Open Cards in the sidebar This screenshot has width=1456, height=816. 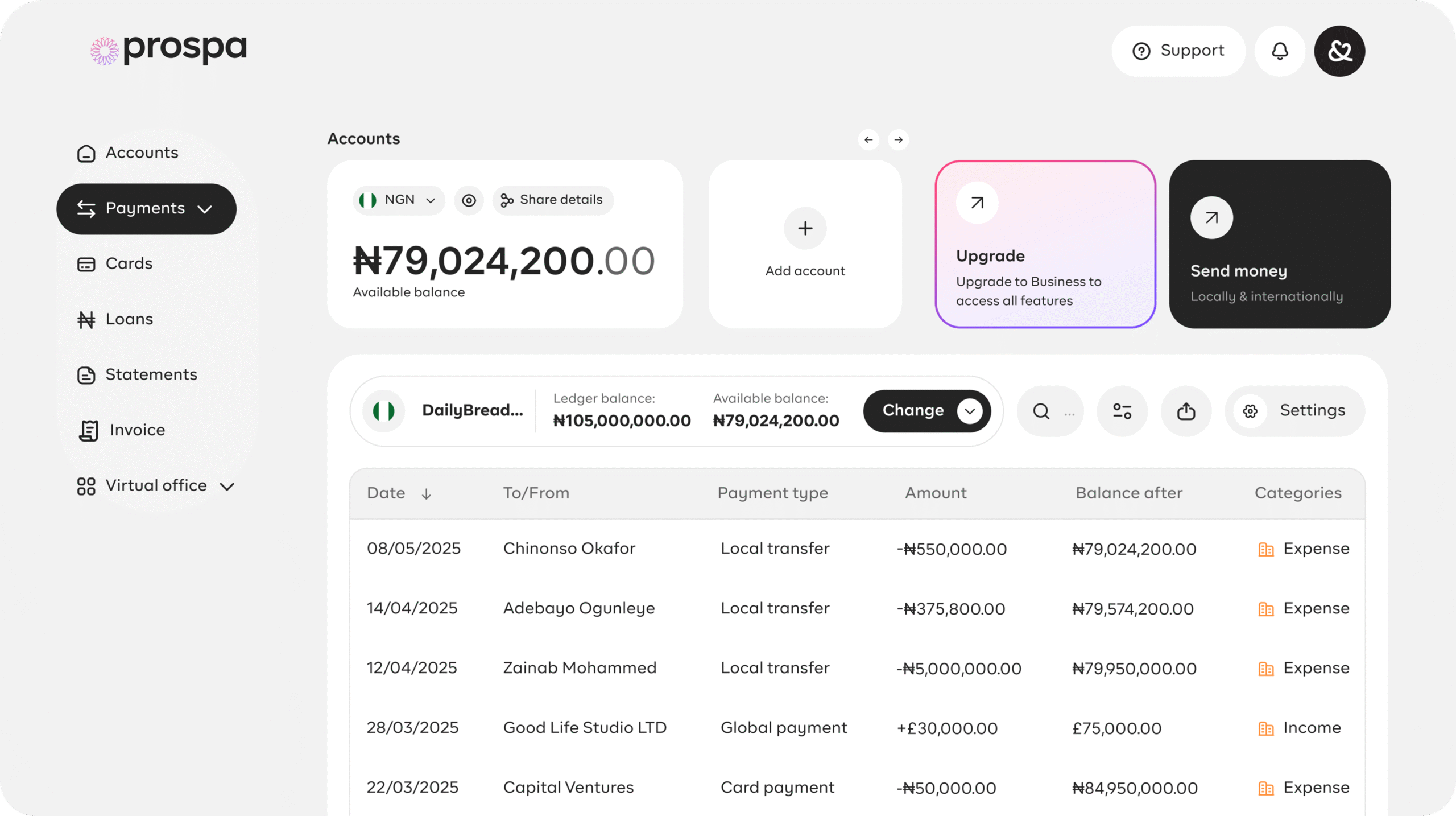(115, 264)
